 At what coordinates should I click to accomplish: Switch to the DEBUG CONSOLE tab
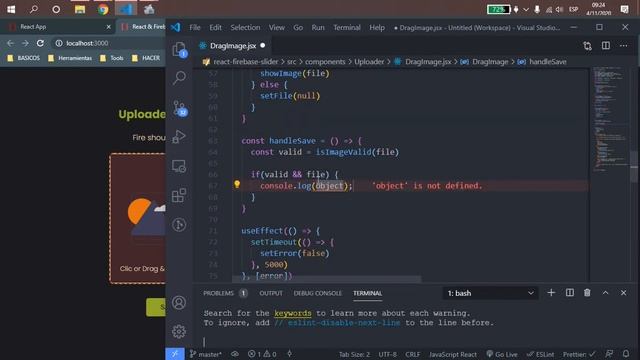(318, 293)
